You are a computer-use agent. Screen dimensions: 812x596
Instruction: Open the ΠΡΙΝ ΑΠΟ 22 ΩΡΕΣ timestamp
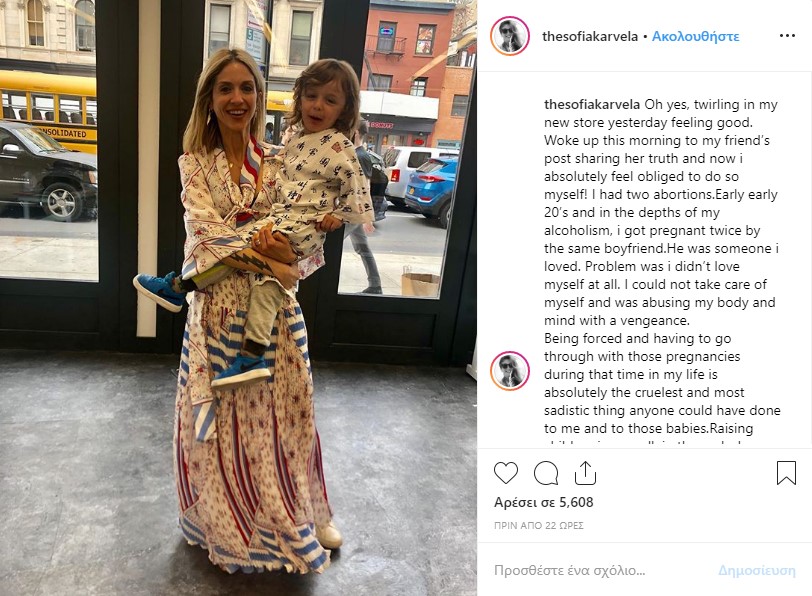(x=539, y=526)
